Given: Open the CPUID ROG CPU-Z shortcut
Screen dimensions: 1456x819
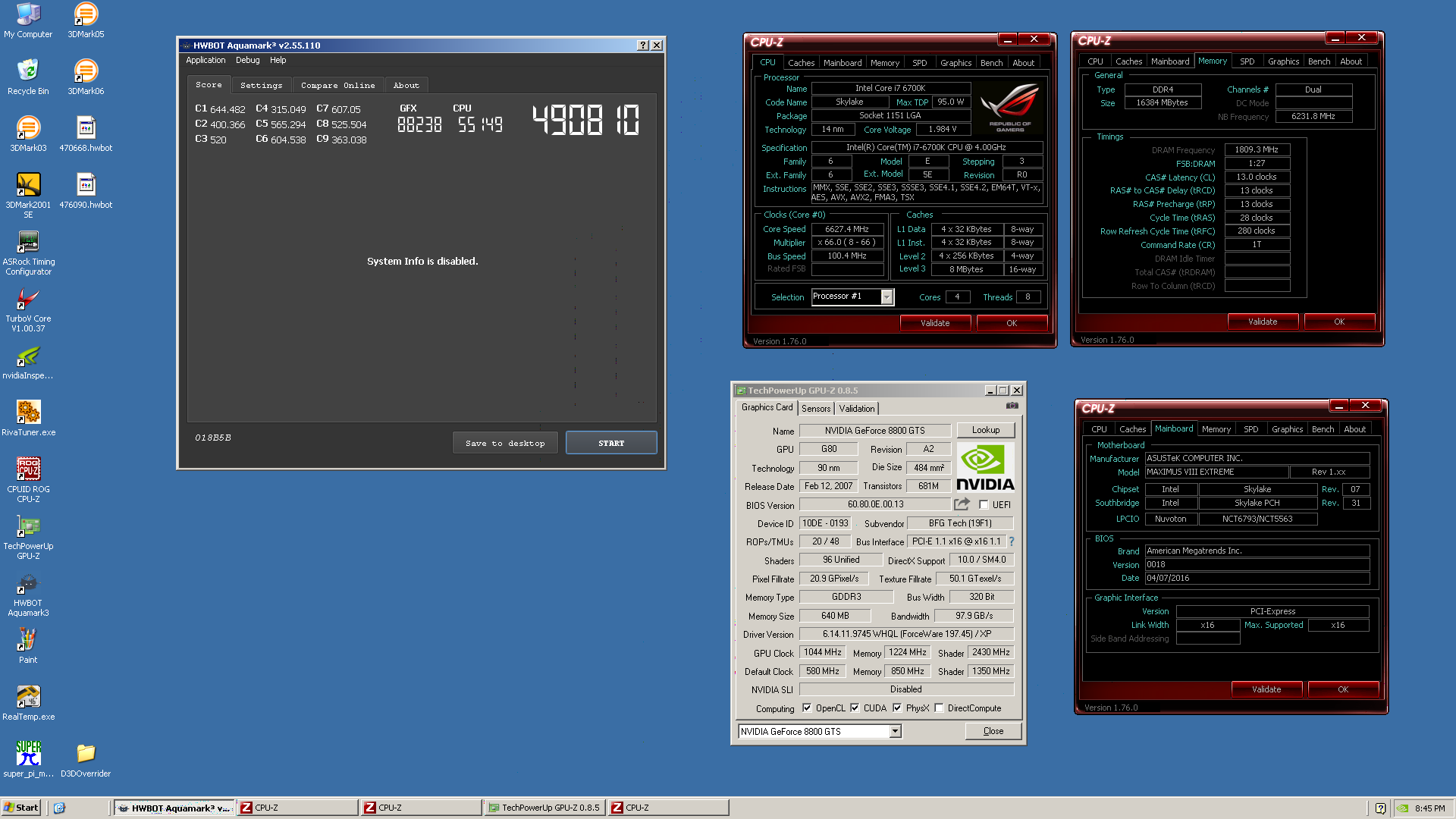Looking at the screenshot, I should tap(28, 480).
